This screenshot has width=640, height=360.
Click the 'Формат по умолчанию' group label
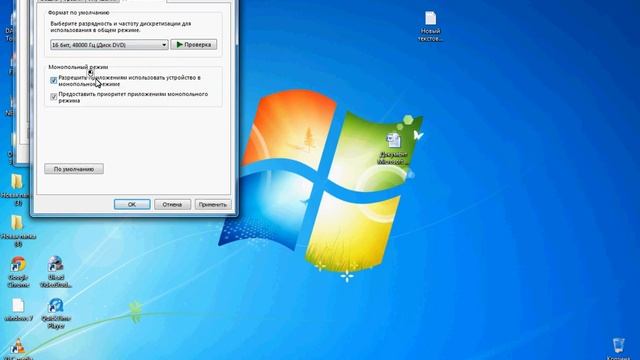tap(79, 13)
